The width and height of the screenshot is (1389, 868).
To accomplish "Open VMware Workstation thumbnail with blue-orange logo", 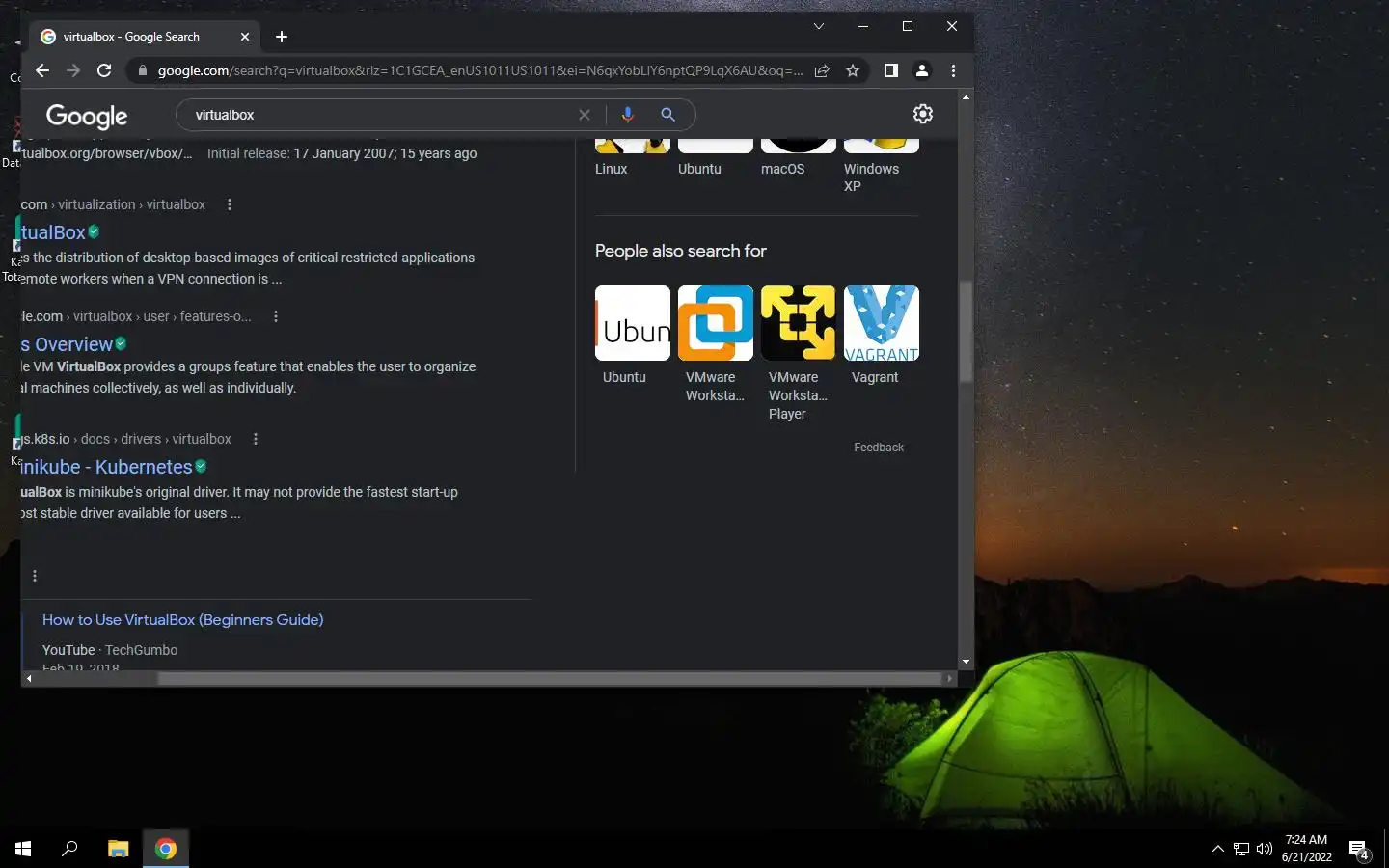I will (716, 323).
